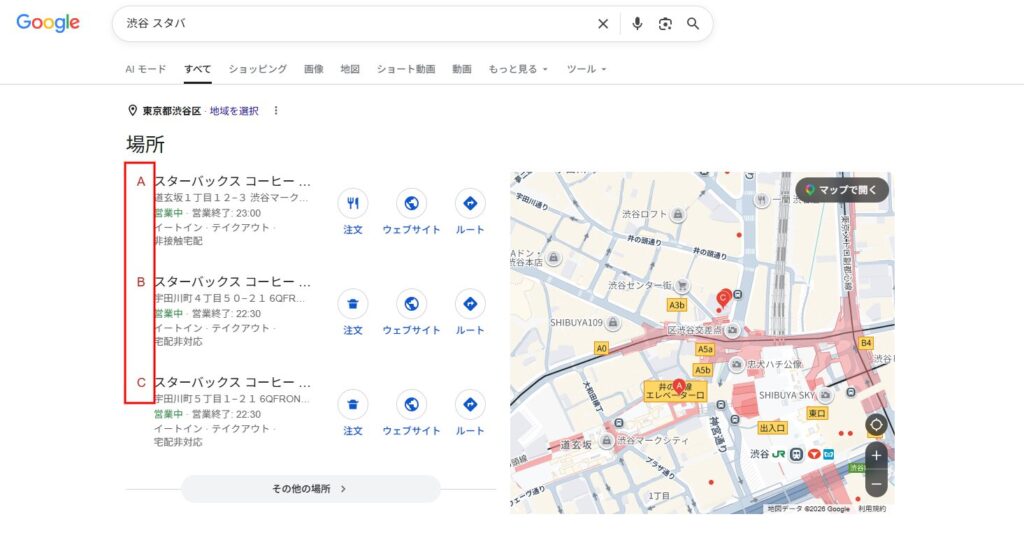Click 注文 icon for result C
Screen dimensions: 1024x542
tap(353, 404)
